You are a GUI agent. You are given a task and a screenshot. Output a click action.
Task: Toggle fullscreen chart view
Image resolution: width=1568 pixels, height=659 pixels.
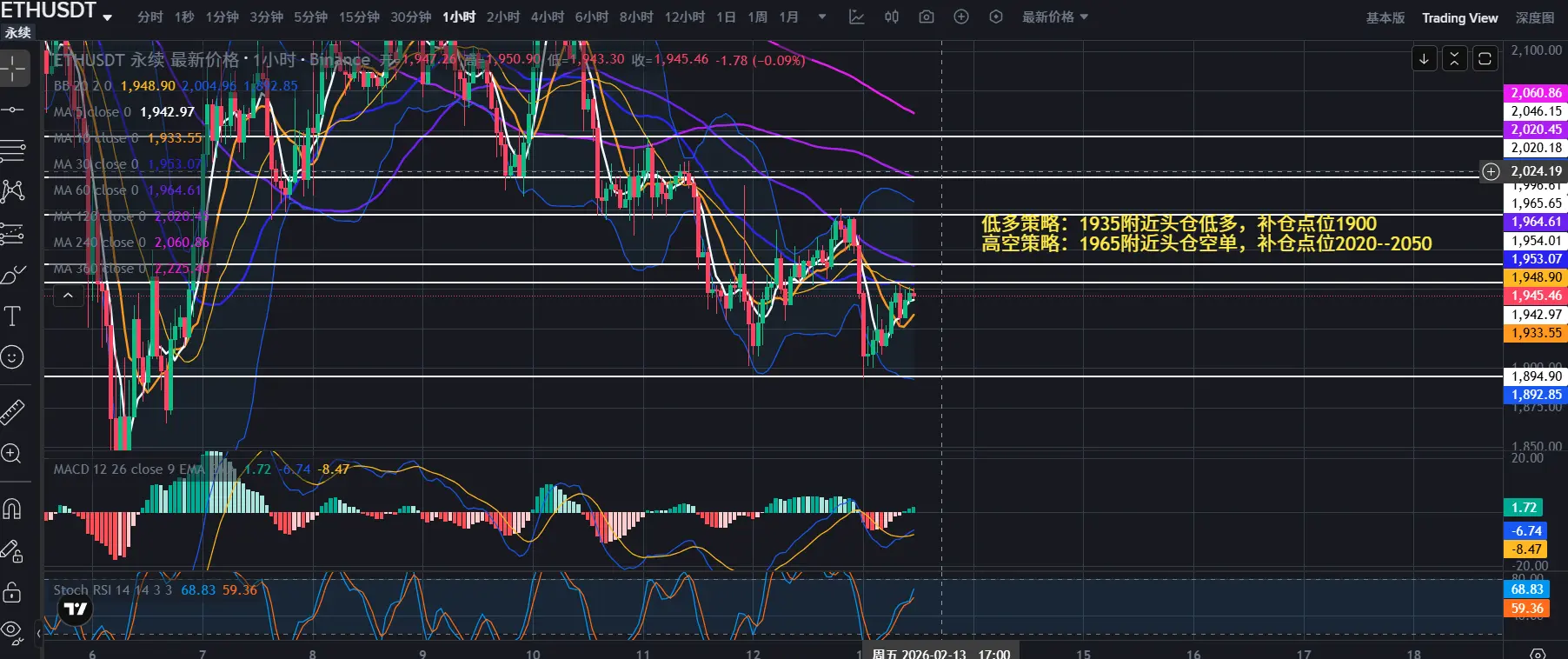[1485, 58]
